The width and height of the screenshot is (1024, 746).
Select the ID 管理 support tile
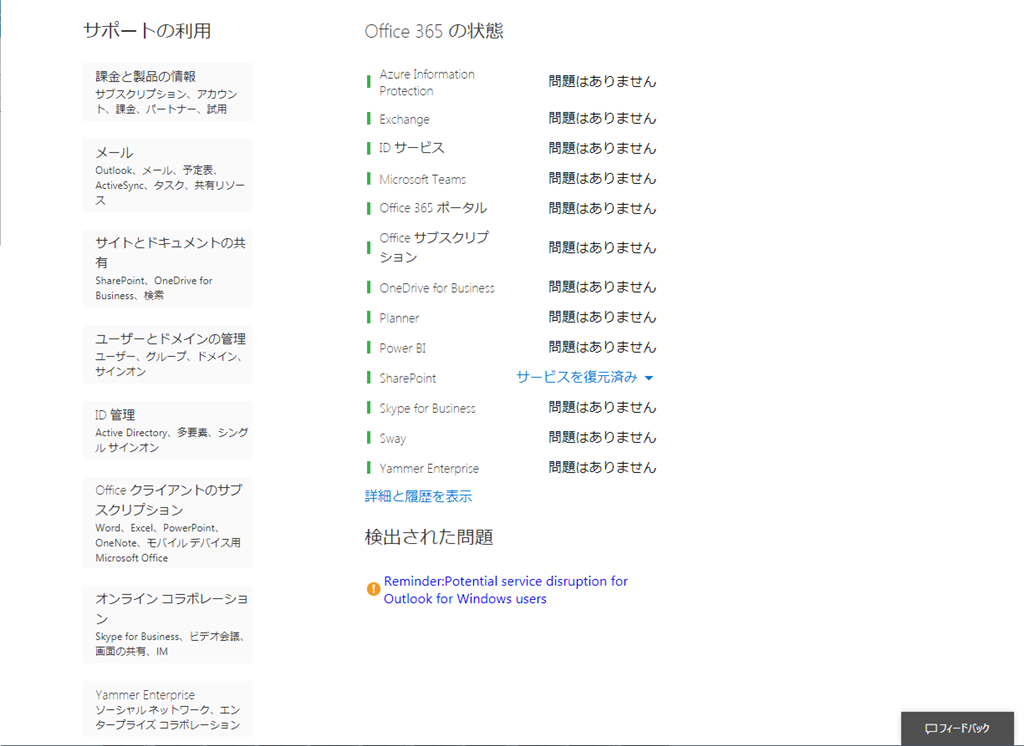click(167, 430)
